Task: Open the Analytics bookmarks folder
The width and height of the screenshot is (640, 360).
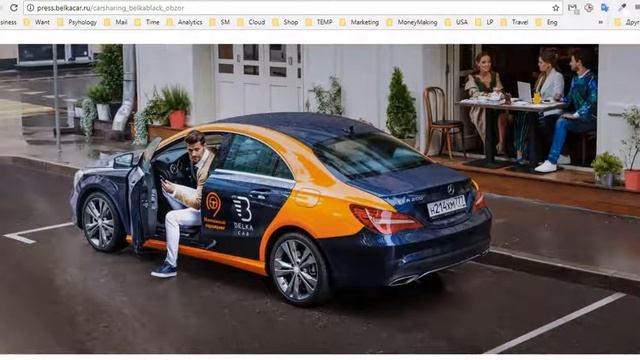Action: pos(184,22)
